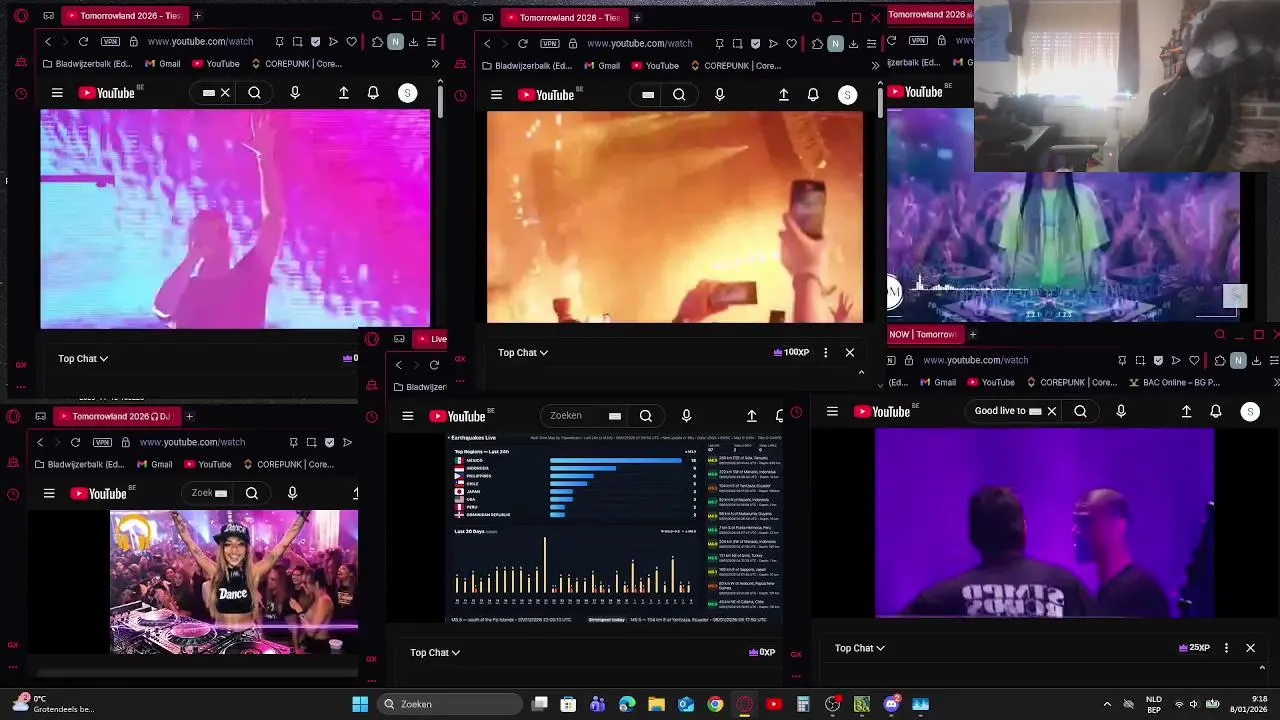Click voice search microphone in bottom-right window
The image size is (1280, 720).
(1120, 411)
